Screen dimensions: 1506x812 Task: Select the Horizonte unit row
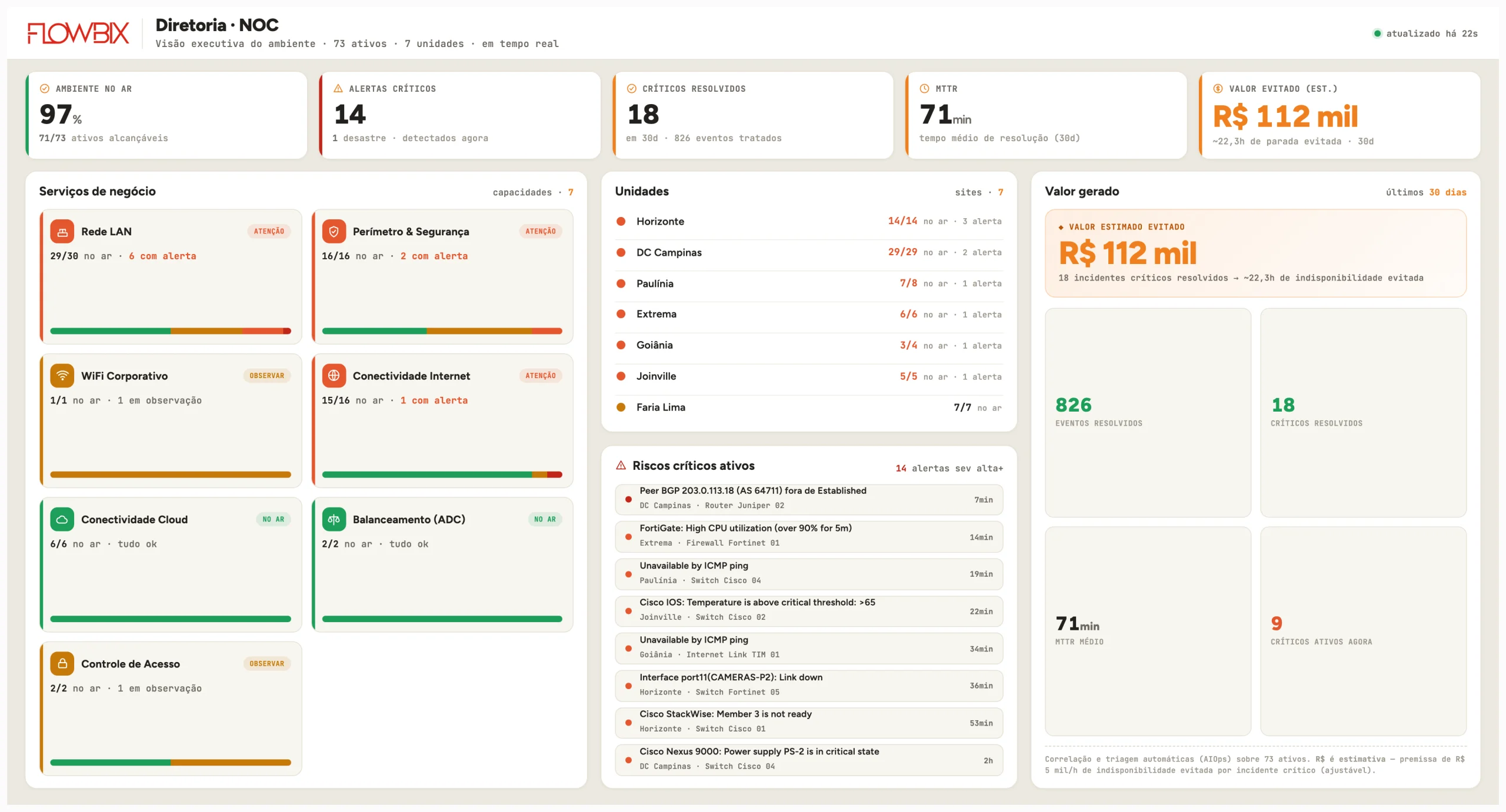pos(809,222)
